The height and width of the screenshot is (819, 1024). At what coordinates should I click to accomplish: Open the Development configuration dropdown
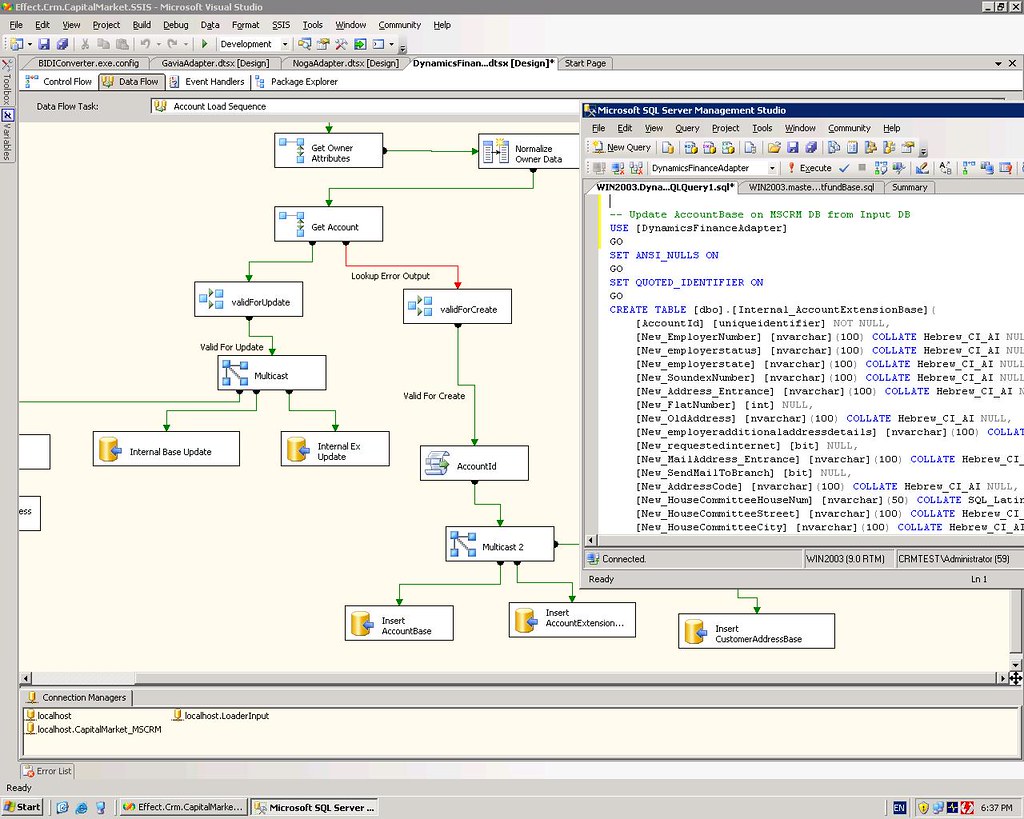[x=285, y=44]
